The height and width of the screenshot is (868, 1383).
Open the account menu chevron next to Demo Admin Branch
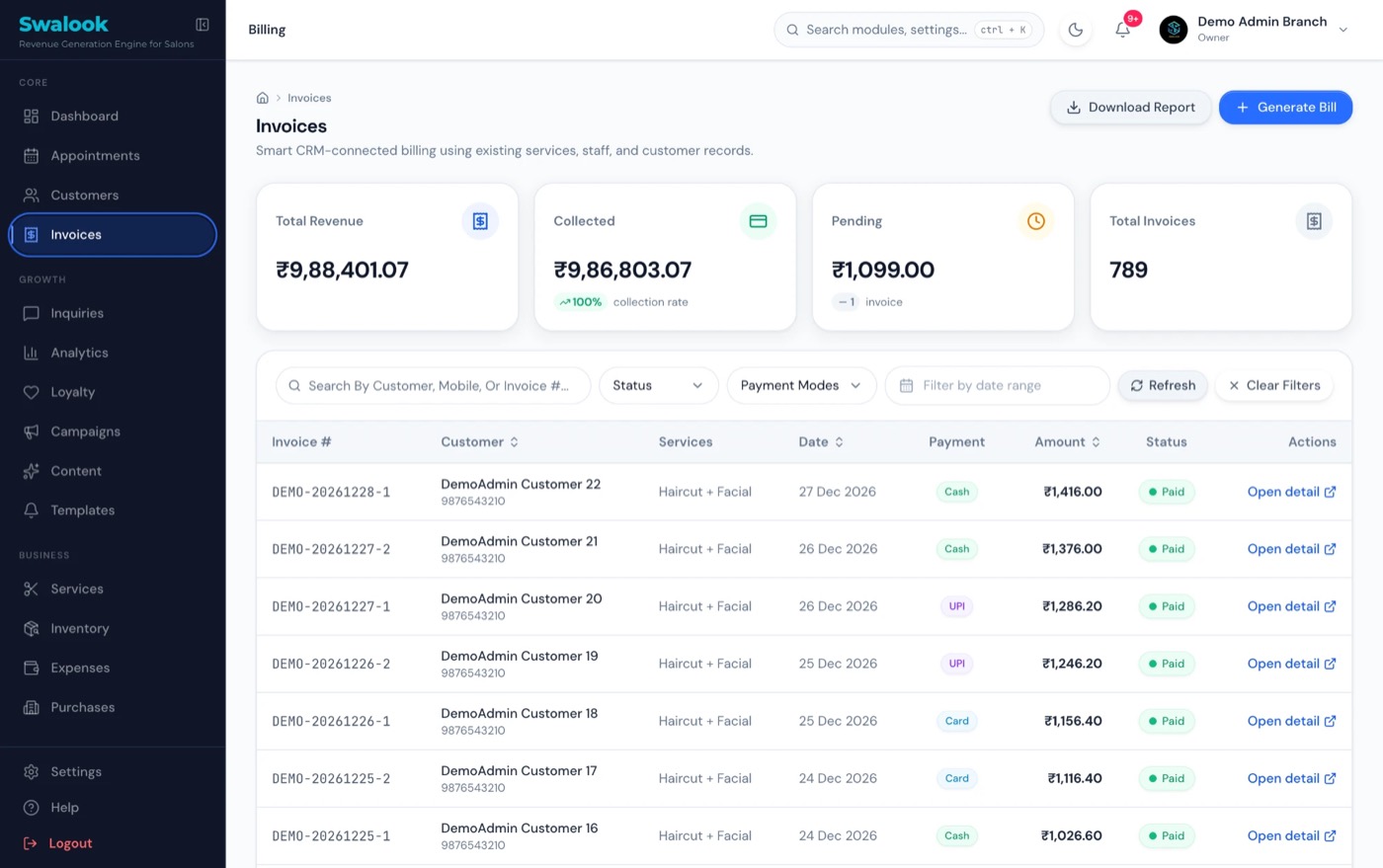[x=1343, y=30]
